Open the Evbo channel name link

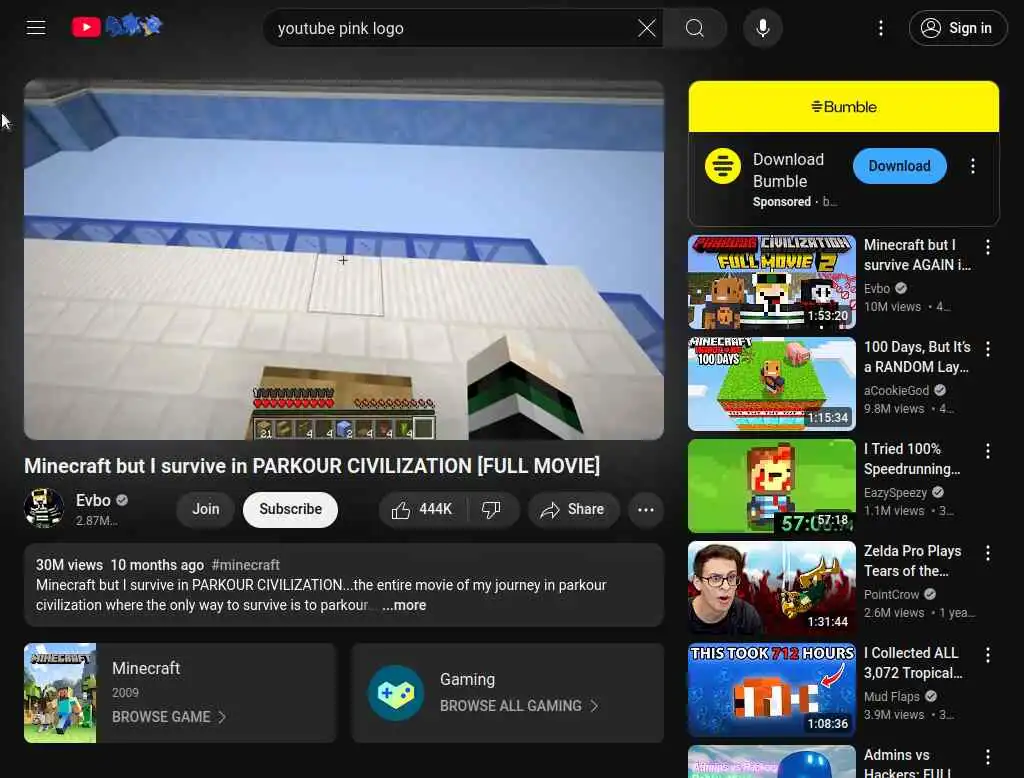[x=93, y=500]
